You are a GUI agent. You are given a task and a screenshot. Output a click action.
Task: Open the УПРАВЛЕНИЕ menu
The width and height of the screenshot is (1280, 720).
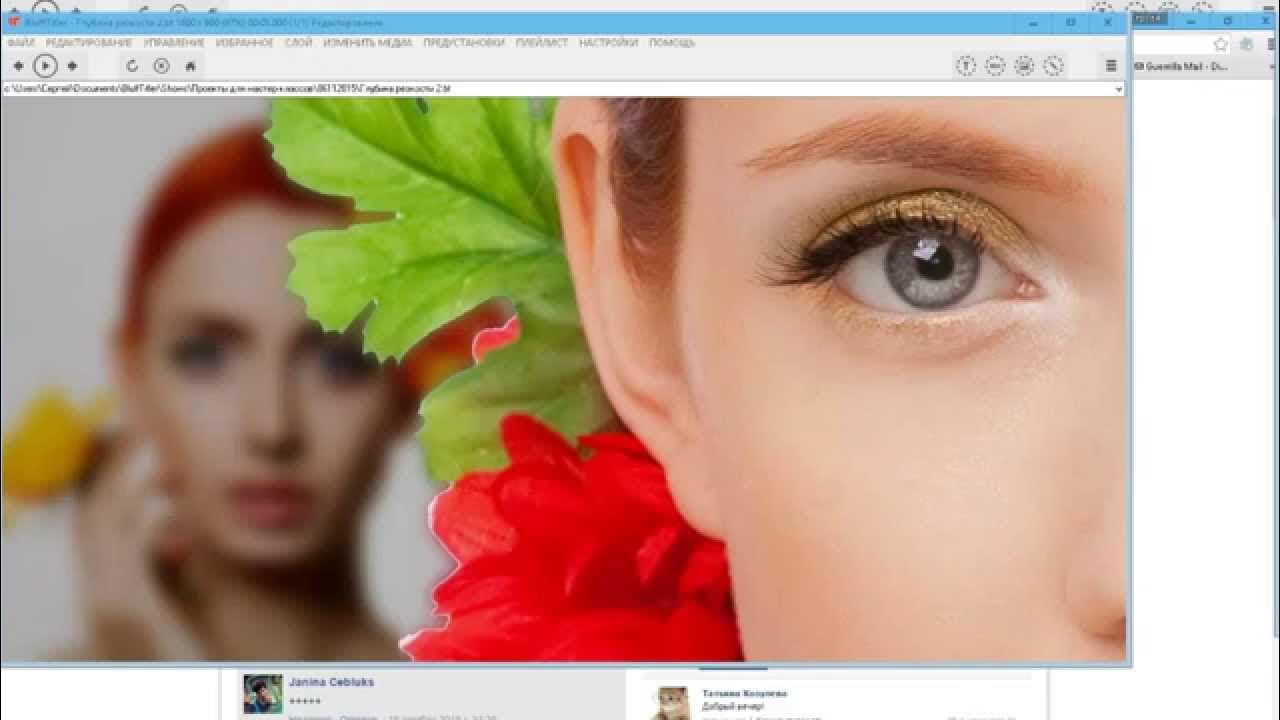[x=173, y=43]
